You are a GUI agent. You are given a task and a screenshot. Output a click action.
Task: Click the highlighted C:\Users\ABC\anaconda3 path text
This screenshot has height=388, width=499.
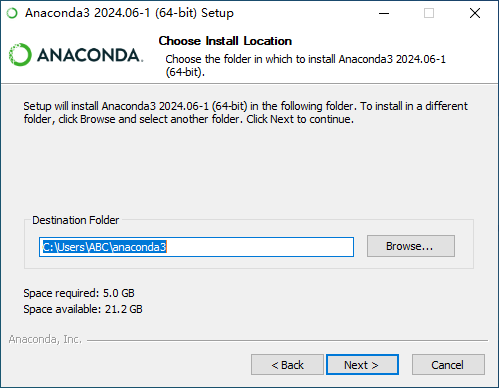click(x=104, y=247)
